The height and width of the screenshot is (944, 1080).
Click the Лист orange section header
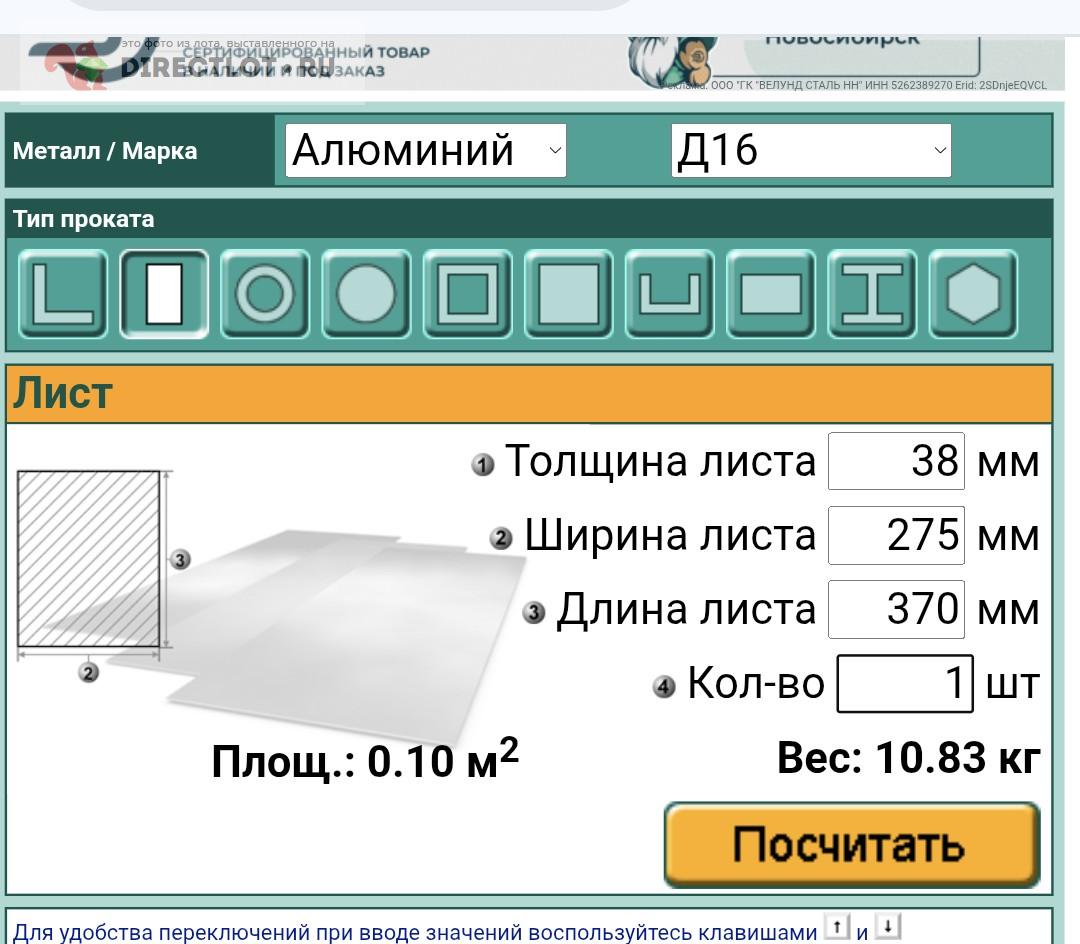tap(529, 394)
